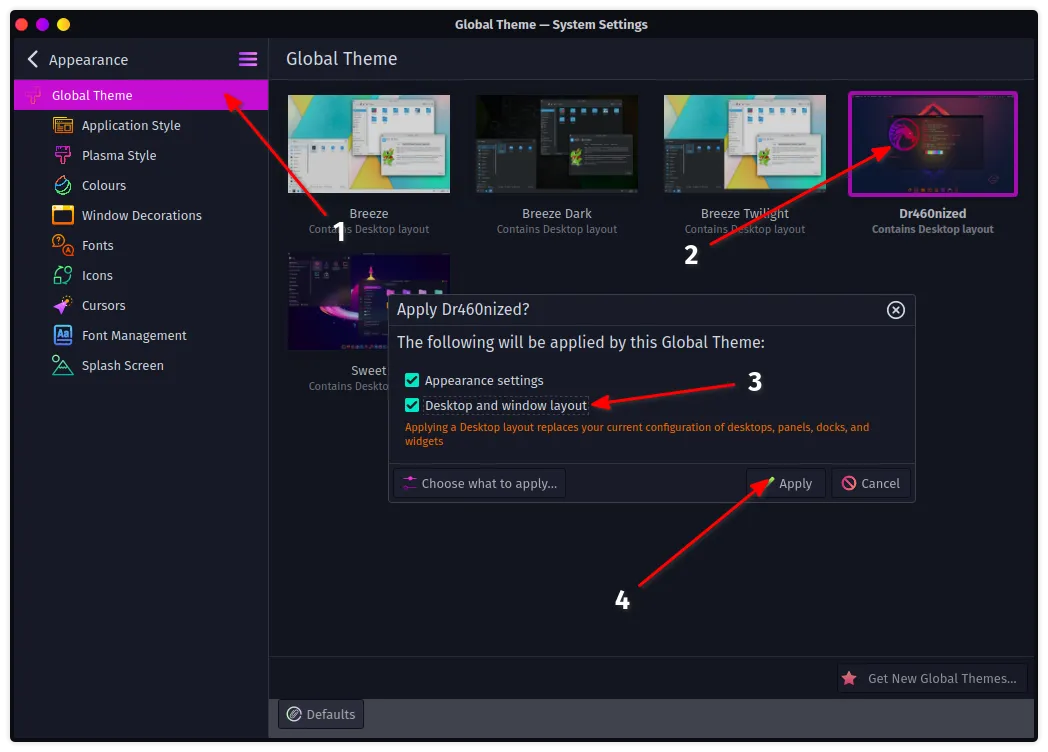Click the Cursors pointer icon
This screenshot has height=752, width=1048.
point(63,305)
